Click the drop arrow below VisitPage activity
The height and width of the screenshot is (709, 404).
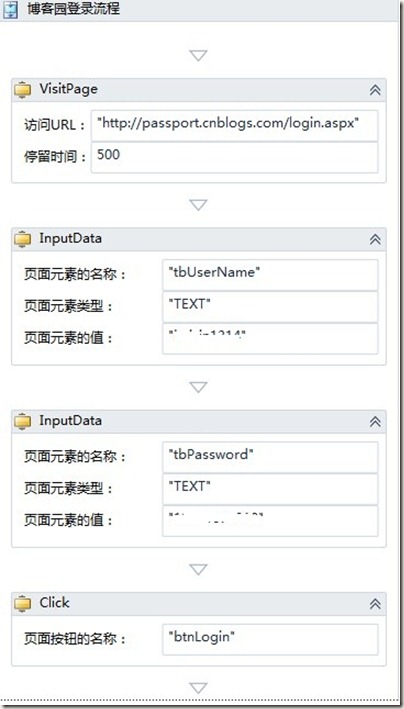click(x=198, y=205)
